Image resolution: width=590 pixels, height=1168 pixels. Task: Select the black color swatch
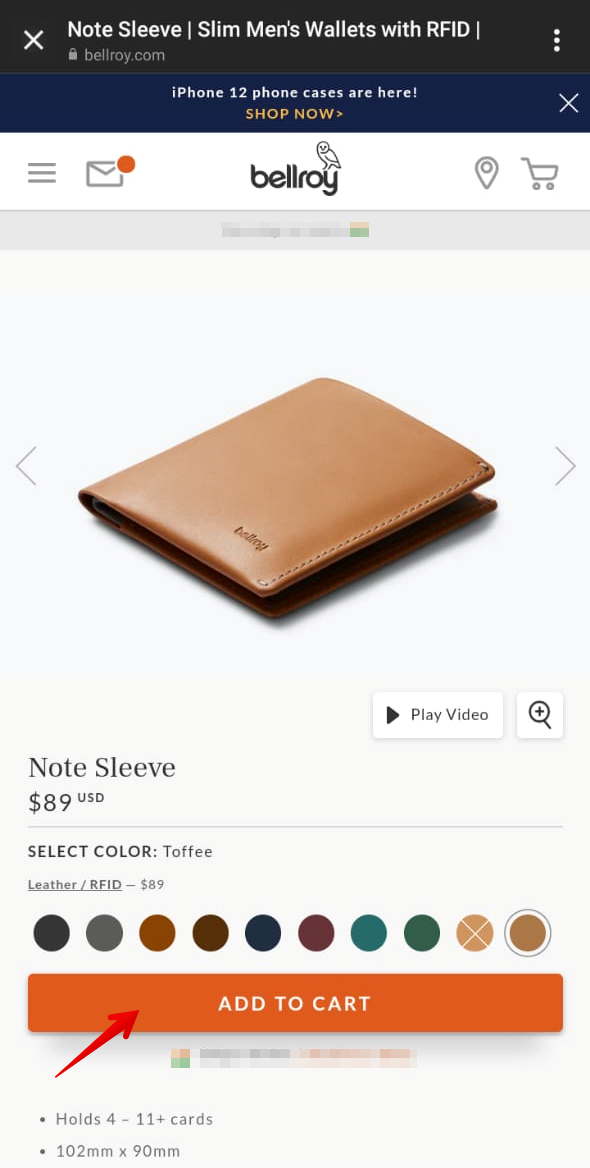click(x=51, y=933)
